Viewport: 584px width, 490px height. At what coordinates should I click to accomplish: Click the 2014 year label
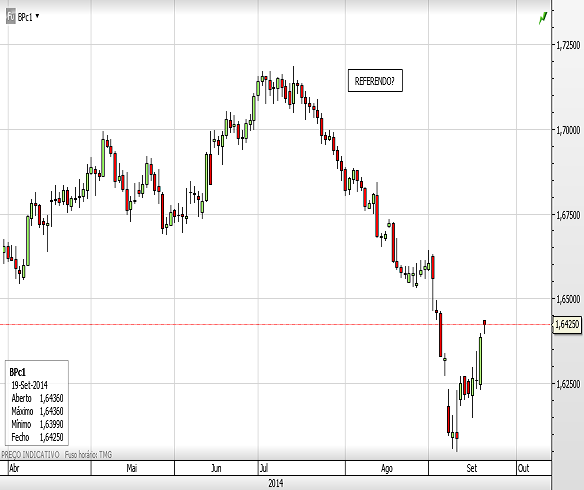[276, 483]
